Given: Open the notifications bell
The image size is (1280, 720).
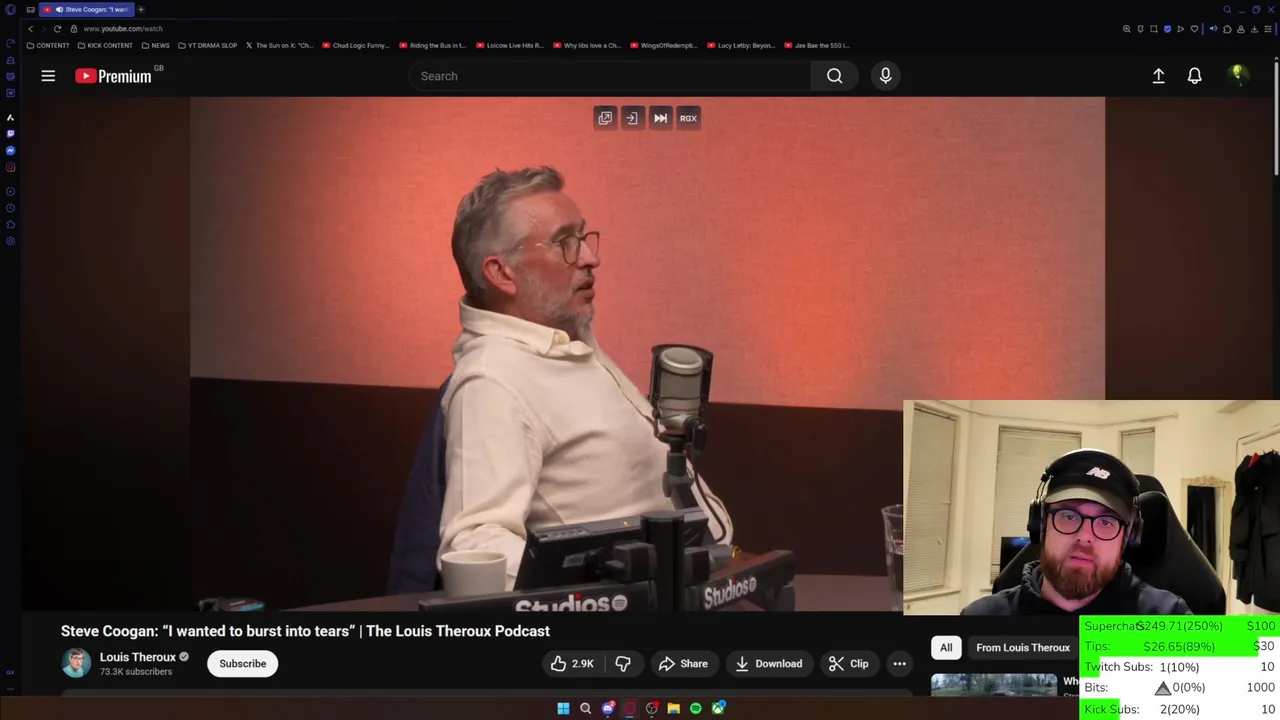Looking at the screenshot, I should tap(1194, 76).
